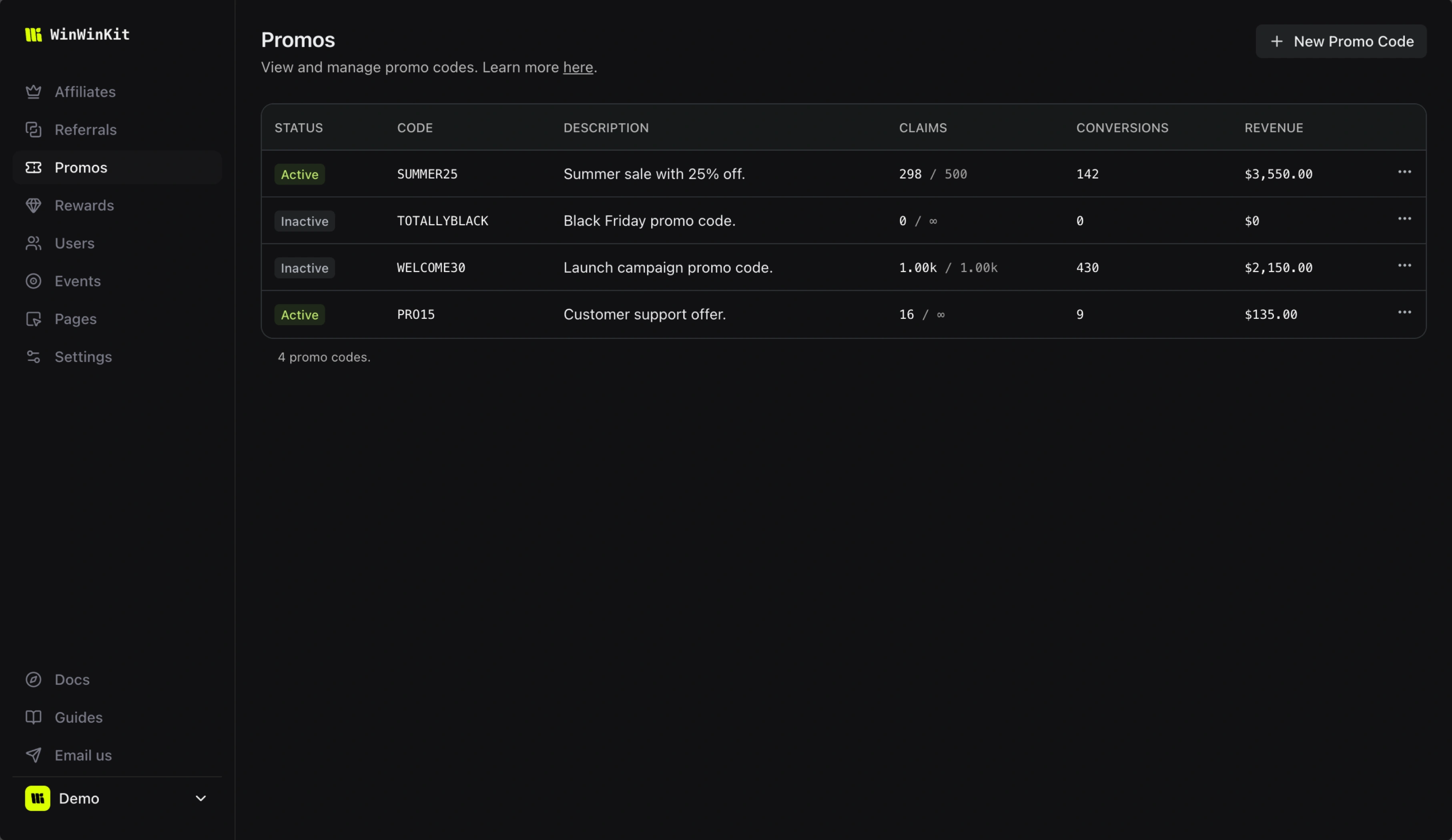Click the Promos ticket icon
The width and height of the screenshot is (1452, 840).
(x=34, y=168)
